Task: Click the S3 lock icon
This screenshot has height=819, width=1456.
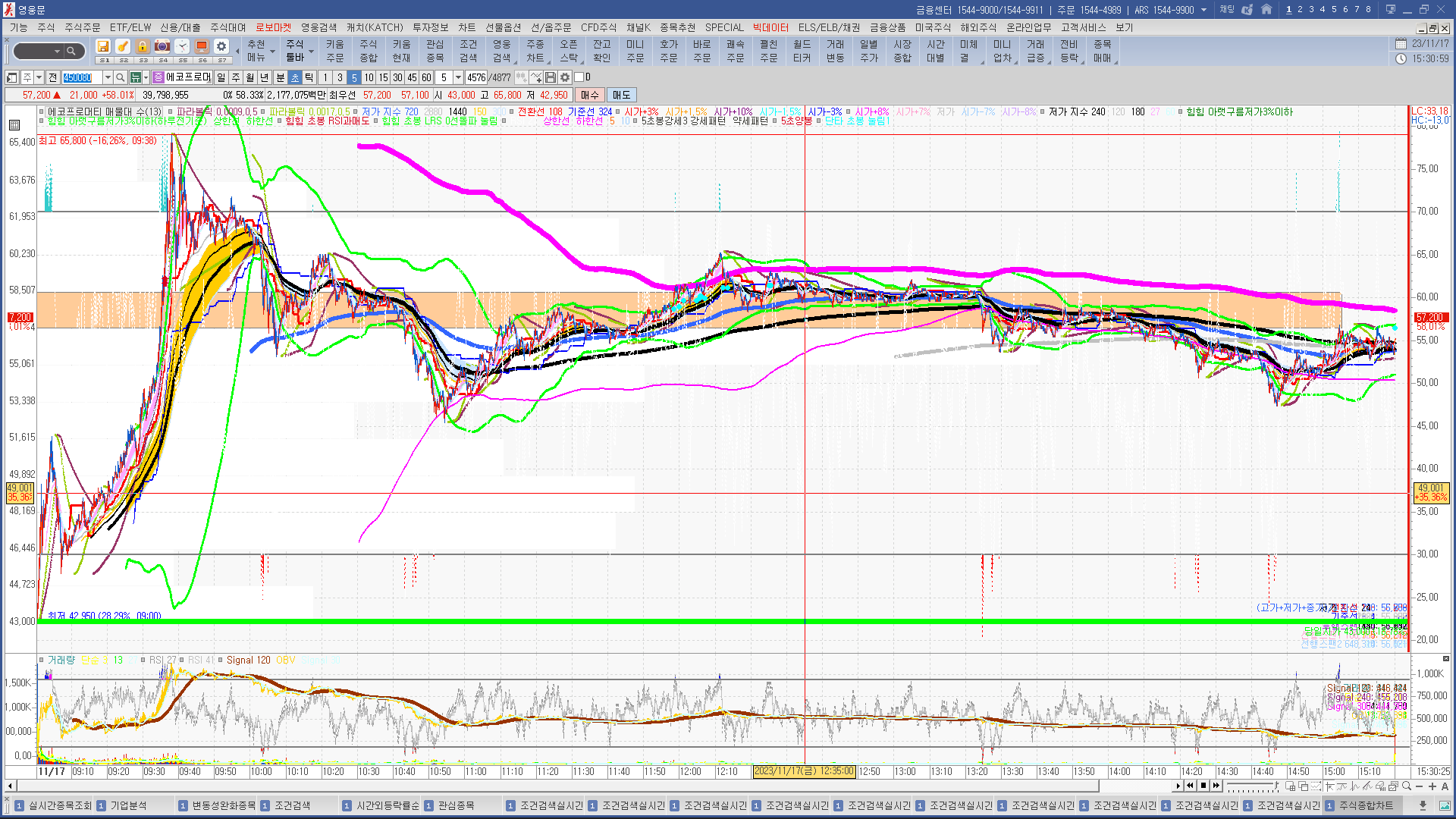Action: pyautogui.click(x=143, y=47)
